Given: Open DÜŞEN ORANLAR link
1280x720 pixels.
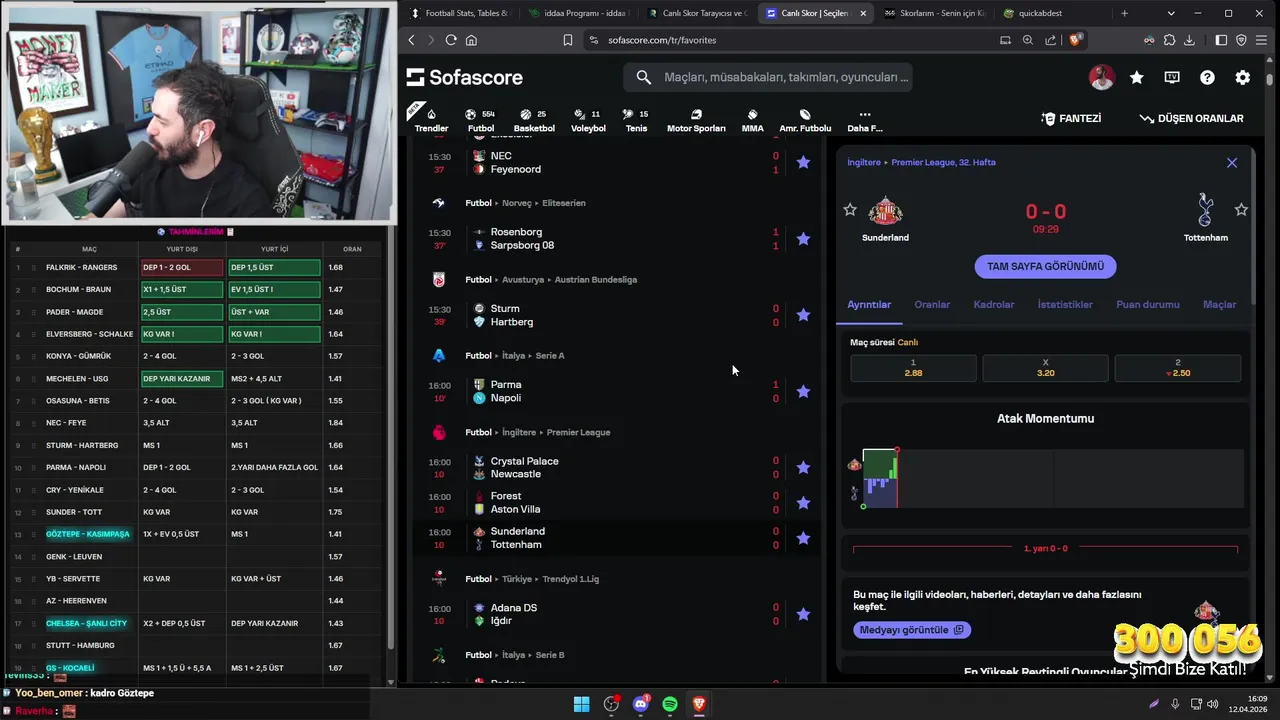Looking at the screenshot, I should coord(1191,118).
